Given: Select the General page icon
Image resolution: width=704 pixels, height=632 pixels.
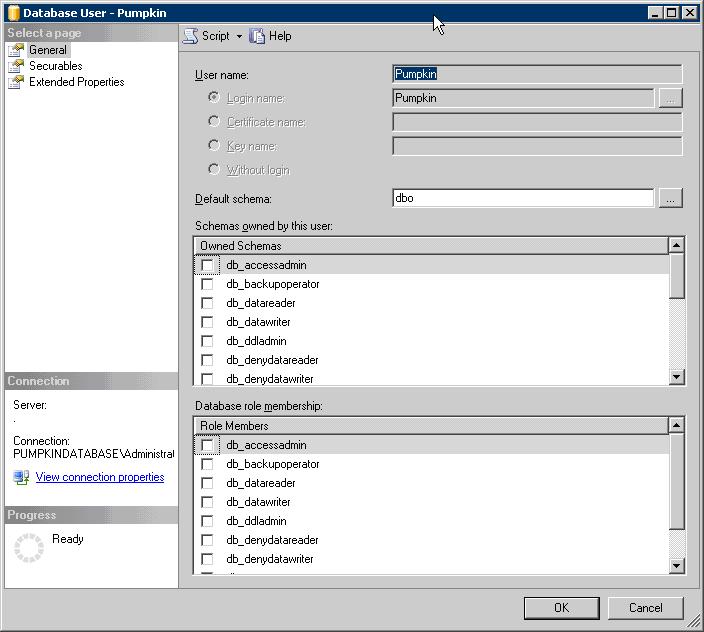Looking at the screenshot, I should [x=16, y=50].
